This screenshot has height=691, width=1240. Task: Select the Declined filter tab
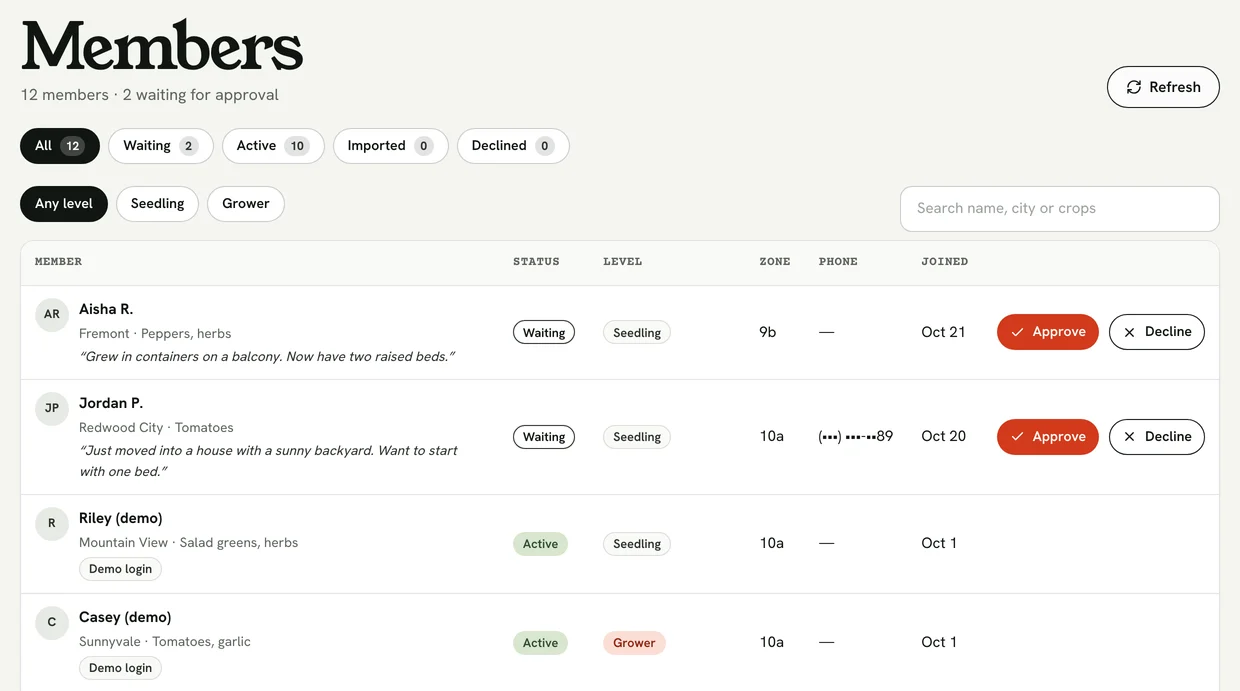[x=513, y=146]
